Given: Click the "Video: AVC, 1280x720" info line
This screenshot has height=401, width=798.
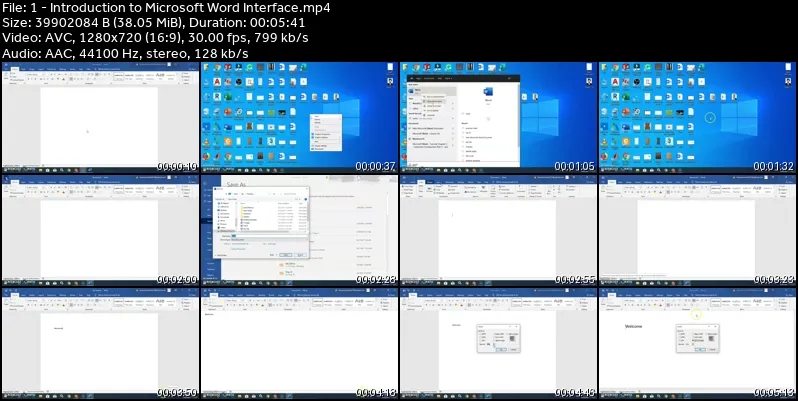Looking at the screenshot, I should click(x=155, y=38).
